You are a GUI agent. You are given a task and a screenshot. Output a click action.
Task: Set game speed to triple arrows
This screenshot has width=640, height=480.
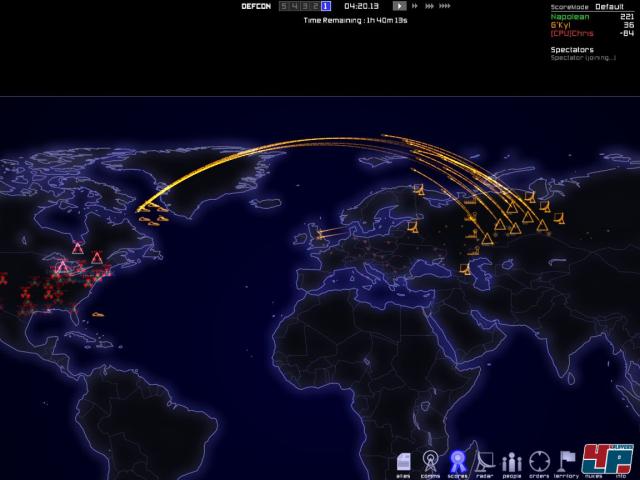click(x=429, y=6)
